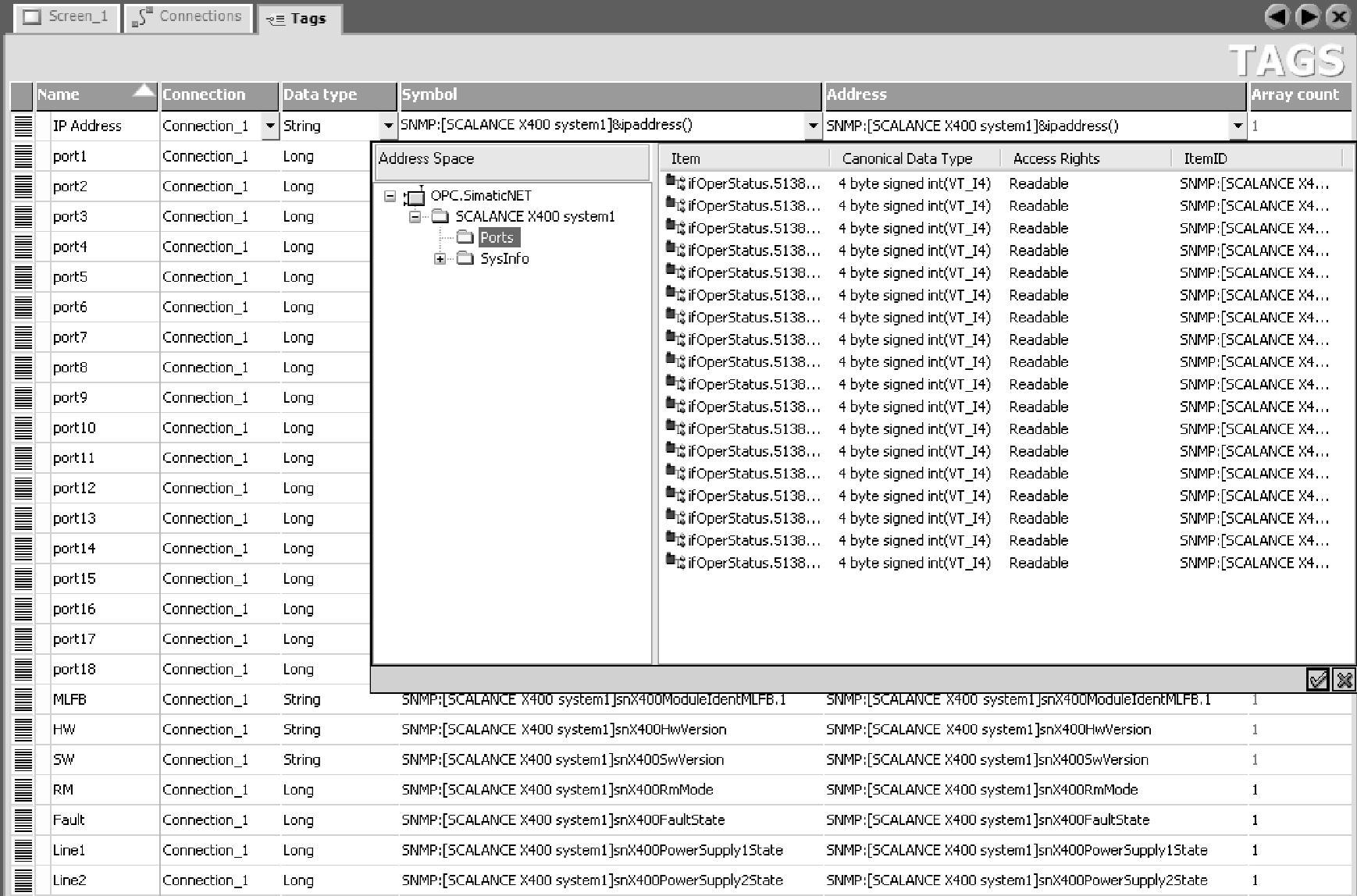
Task: Select the row handle for SW
Action: (x=23, y=759)
